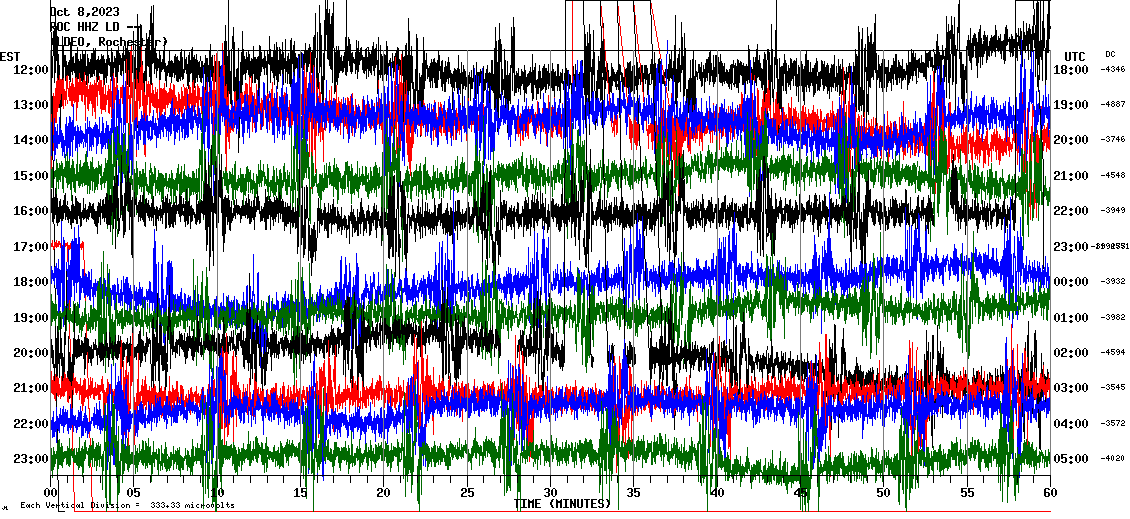Click the UTC timezone axis heading
The image size is (1130, 519).
(x=1075, y=56)
